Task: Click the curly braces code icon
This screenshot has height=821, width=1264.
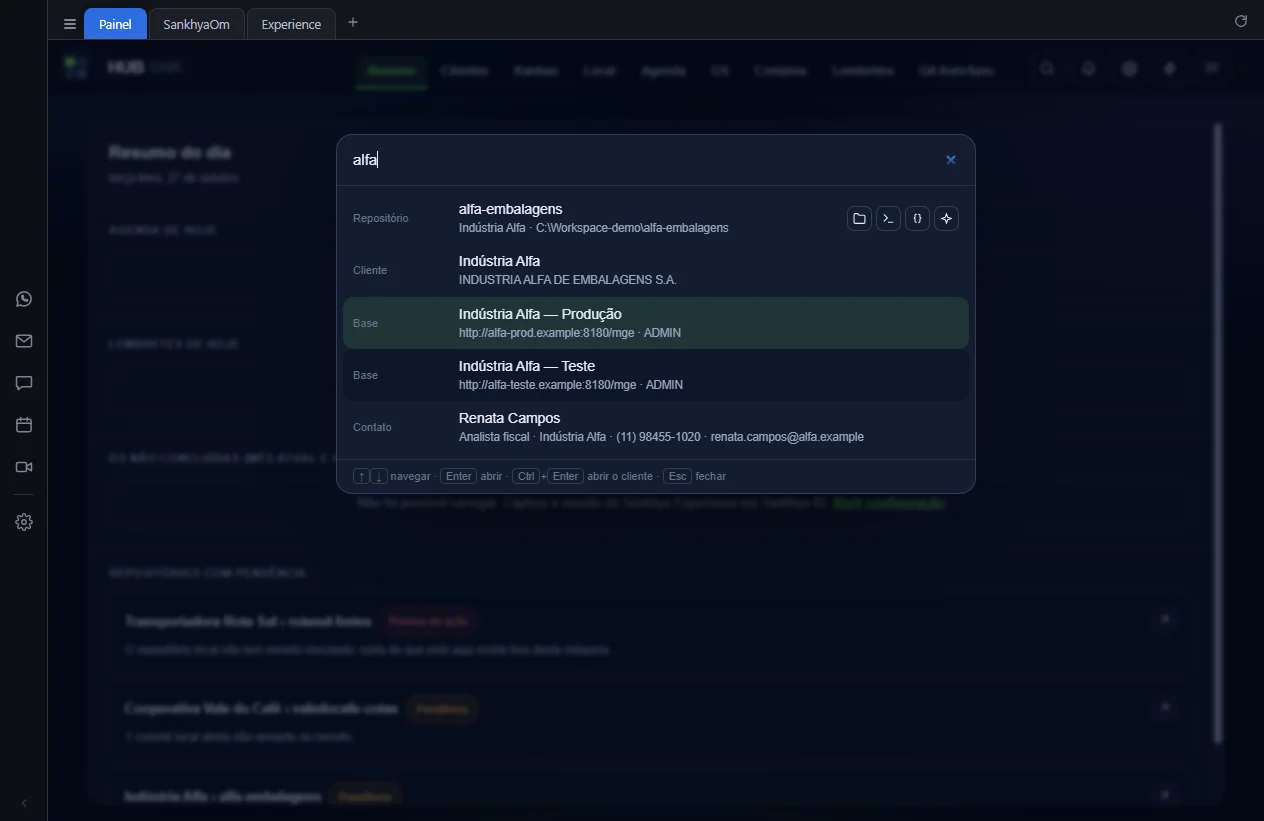Action: tap(917, 218)
